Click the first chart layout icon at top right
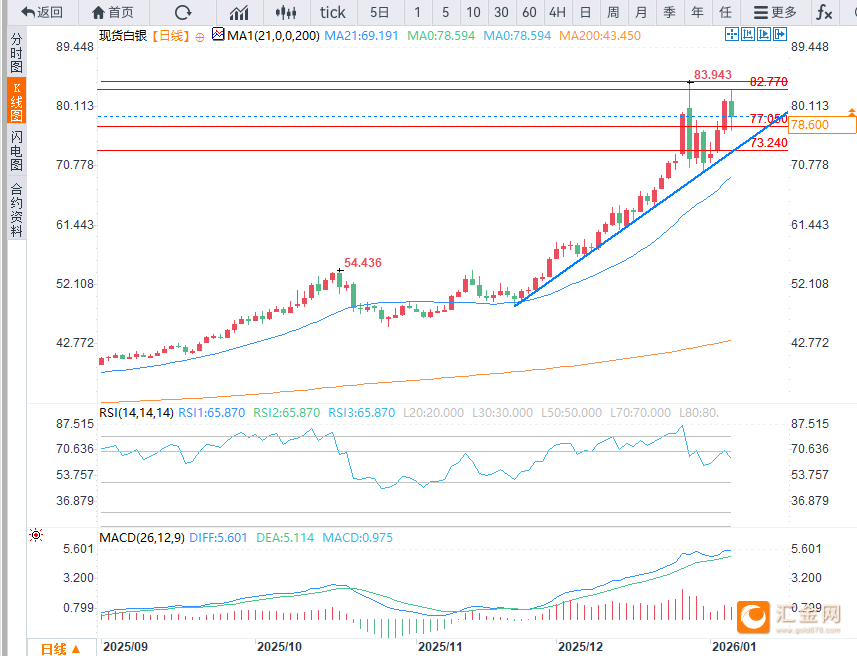857x656 pixels. (732, 34)
